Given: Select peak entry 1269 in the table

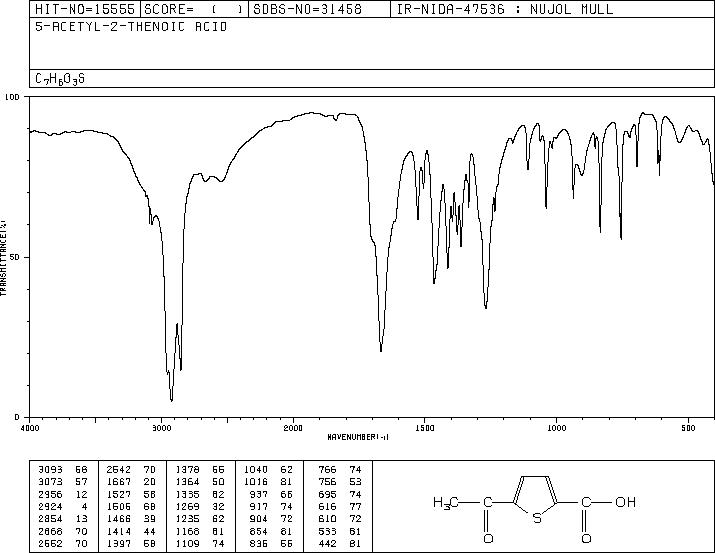Looking at the screenshot, I should click(187, 506).
